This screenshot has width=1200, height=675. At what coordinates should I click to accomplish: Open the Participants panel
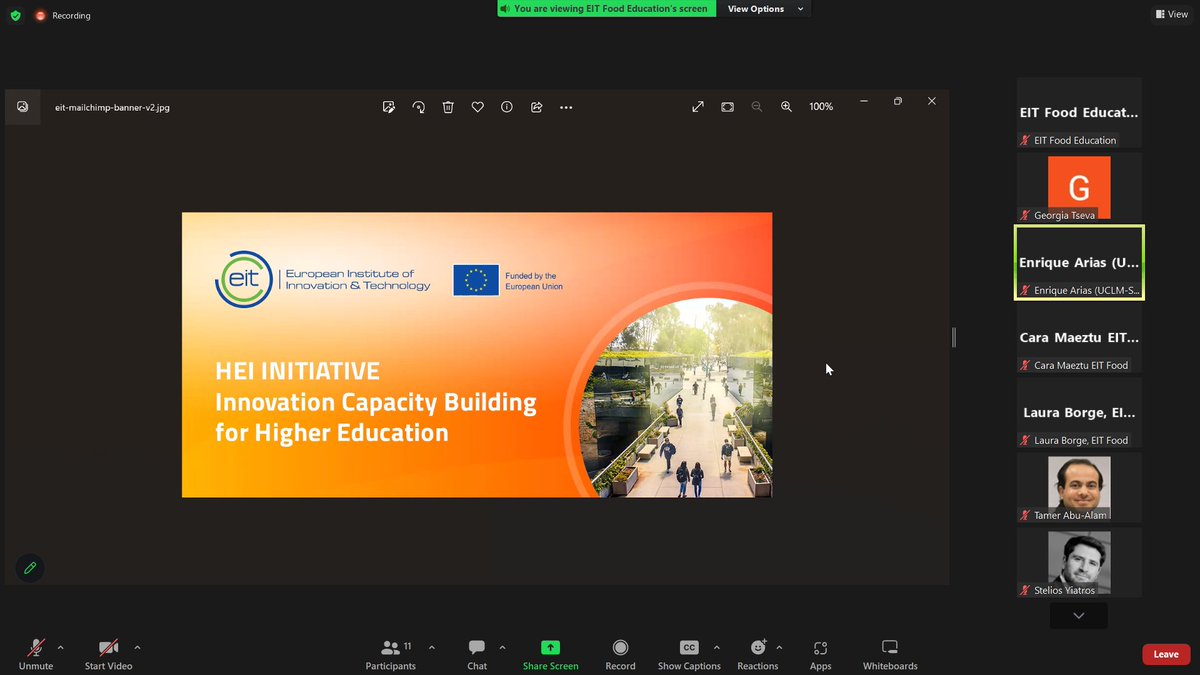(x=391, y=654)
